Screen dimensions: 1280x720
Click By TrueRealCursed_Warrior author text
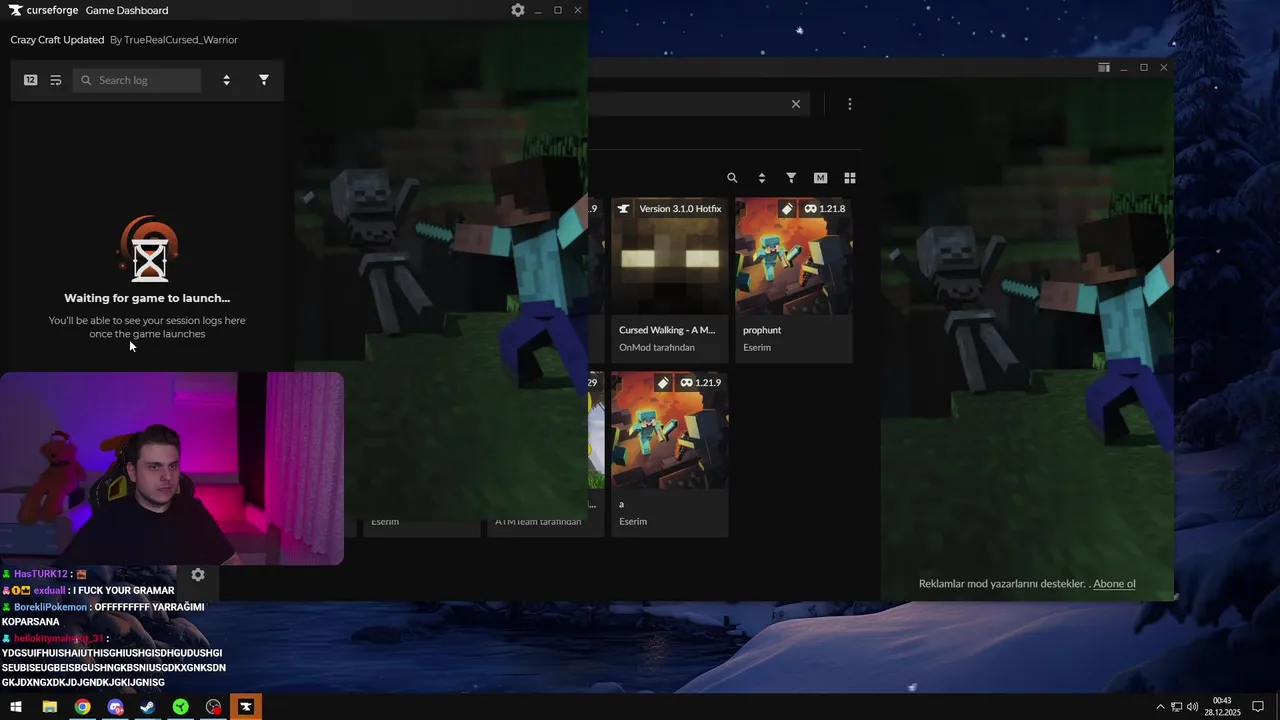coord(174,40)
